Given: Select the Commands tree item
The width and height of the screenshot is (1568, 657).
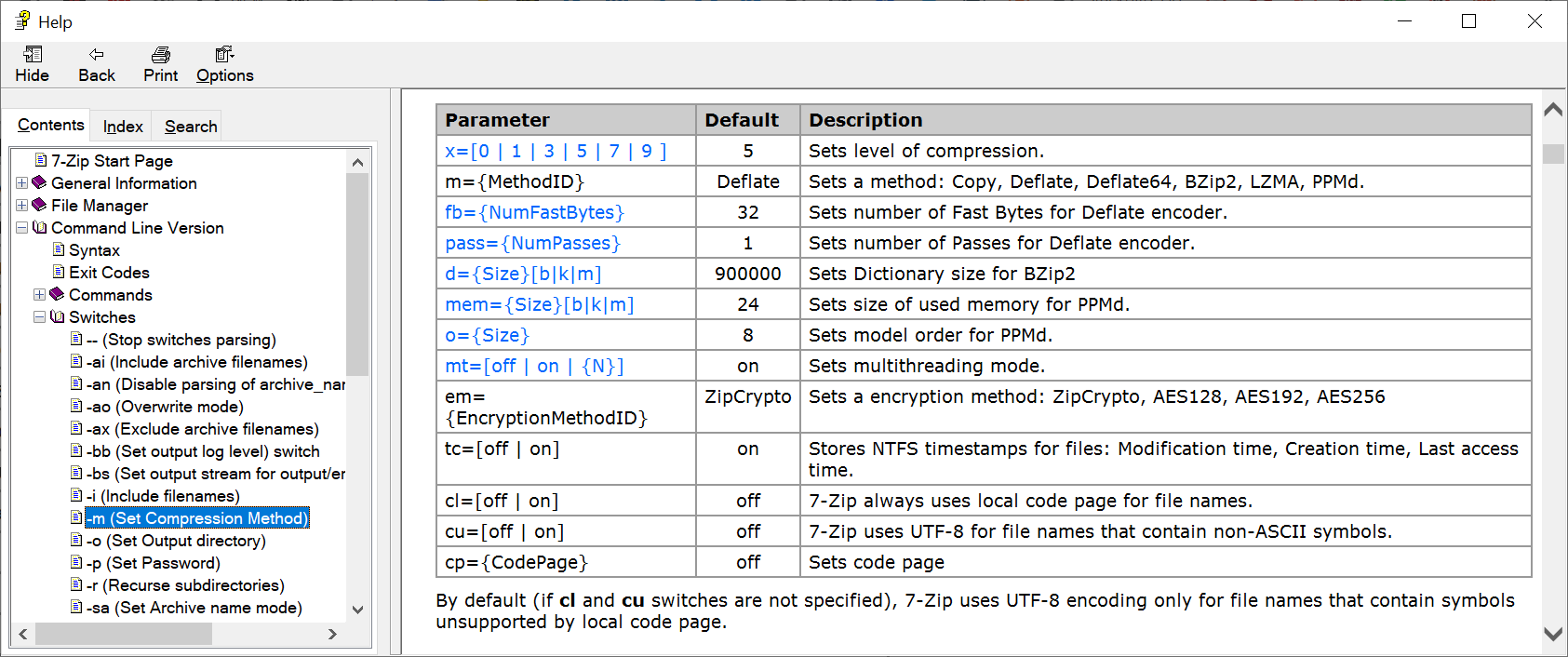Looking at the screenshot, I should [111, 295].
